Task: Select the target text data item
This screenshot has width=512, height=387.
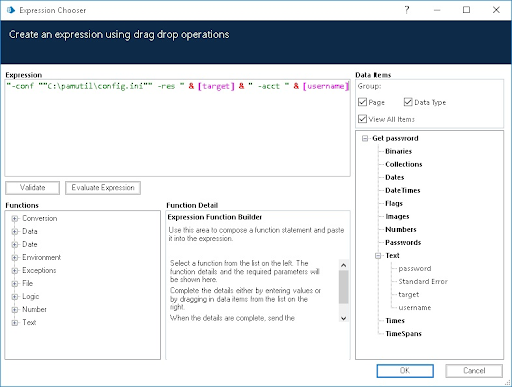Action: point(409,295)
